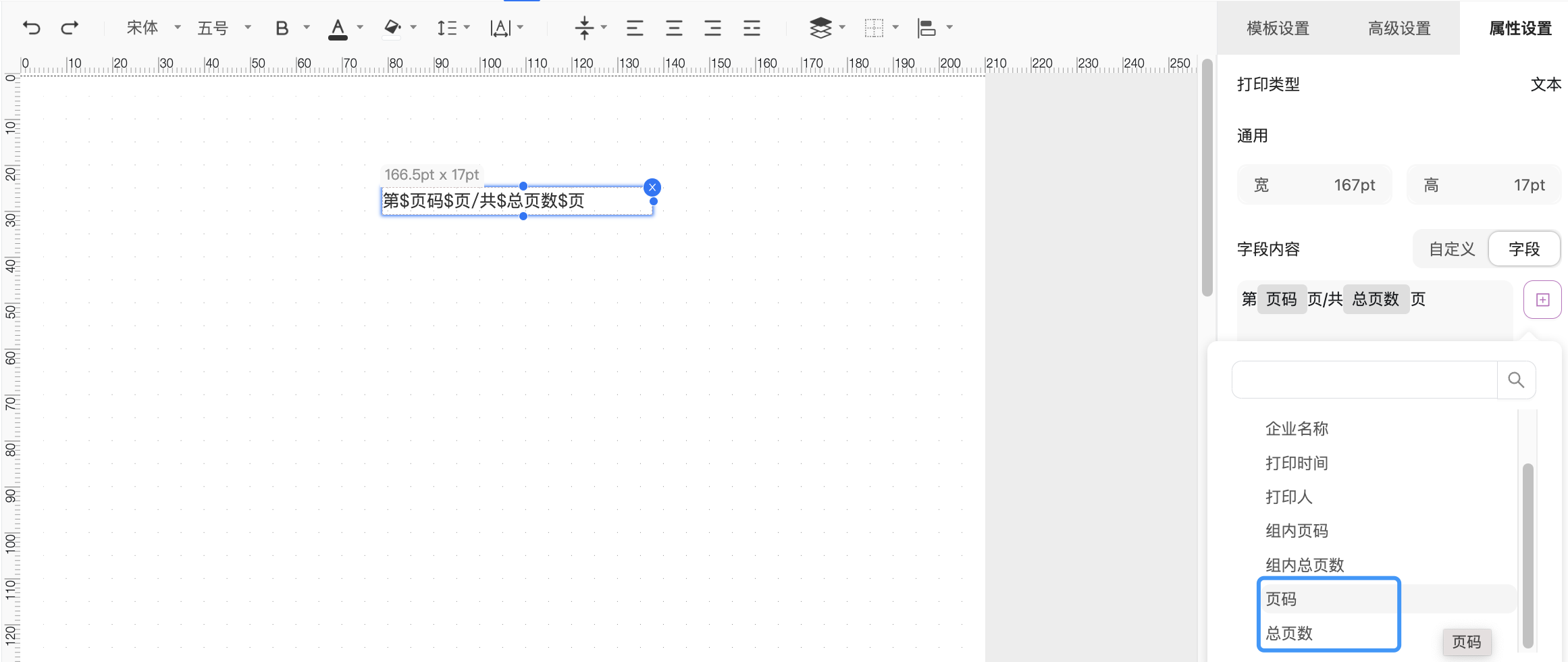This screenshot has width=1568, height=662.
Task: Open the font color dropdown arrow
Action: point(360,28)
